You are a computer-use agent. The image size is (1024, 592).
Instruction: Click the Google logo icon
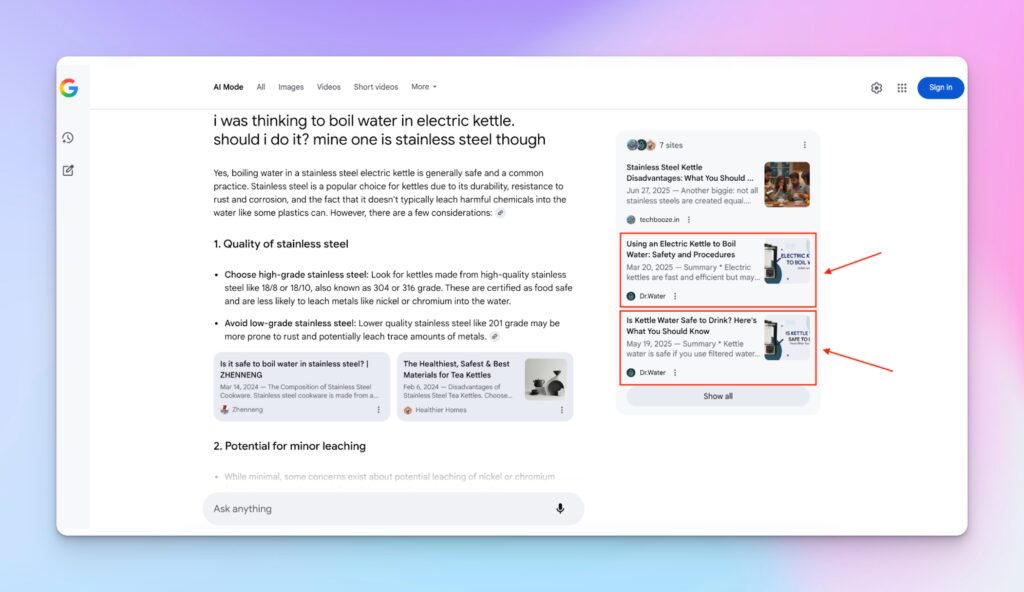point(68,88)
